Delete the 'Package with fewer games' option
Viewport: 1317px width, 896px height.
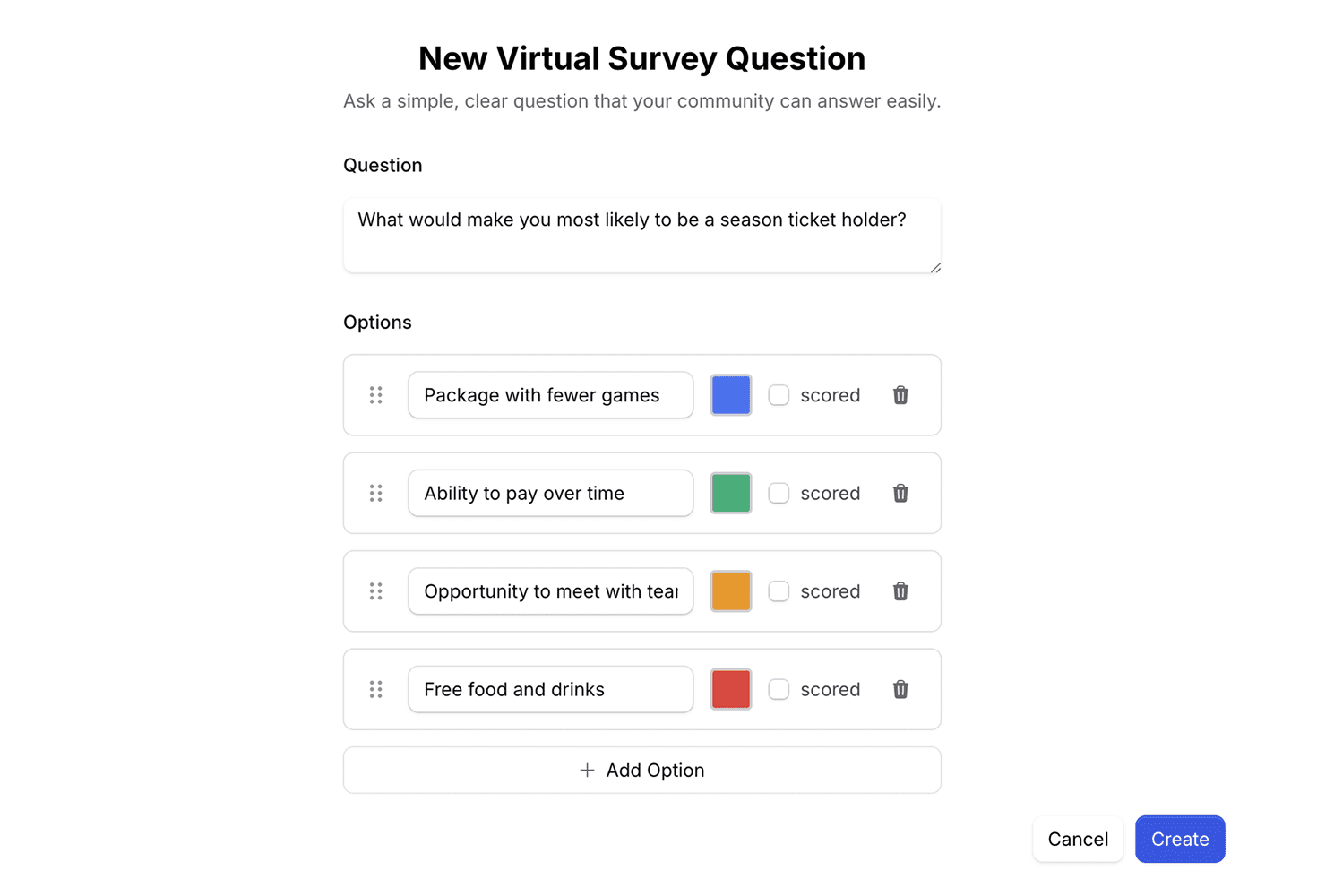(x=900, y=395)
